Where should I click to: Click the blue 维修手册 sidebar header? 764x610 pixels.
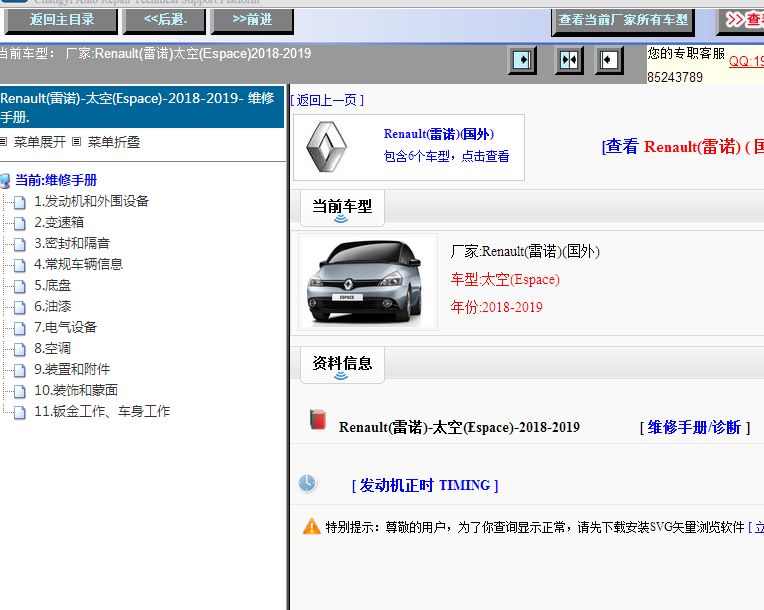[x=142, y=107]
